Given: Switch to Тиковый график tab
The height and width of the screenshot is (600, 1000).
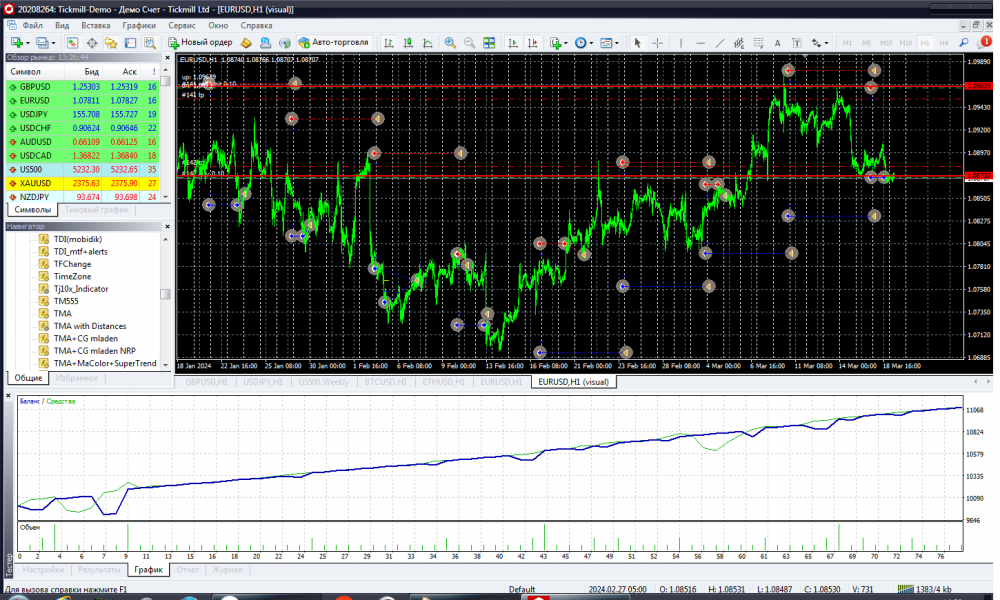Looking at the screenshot, I should tap(96, 210).
